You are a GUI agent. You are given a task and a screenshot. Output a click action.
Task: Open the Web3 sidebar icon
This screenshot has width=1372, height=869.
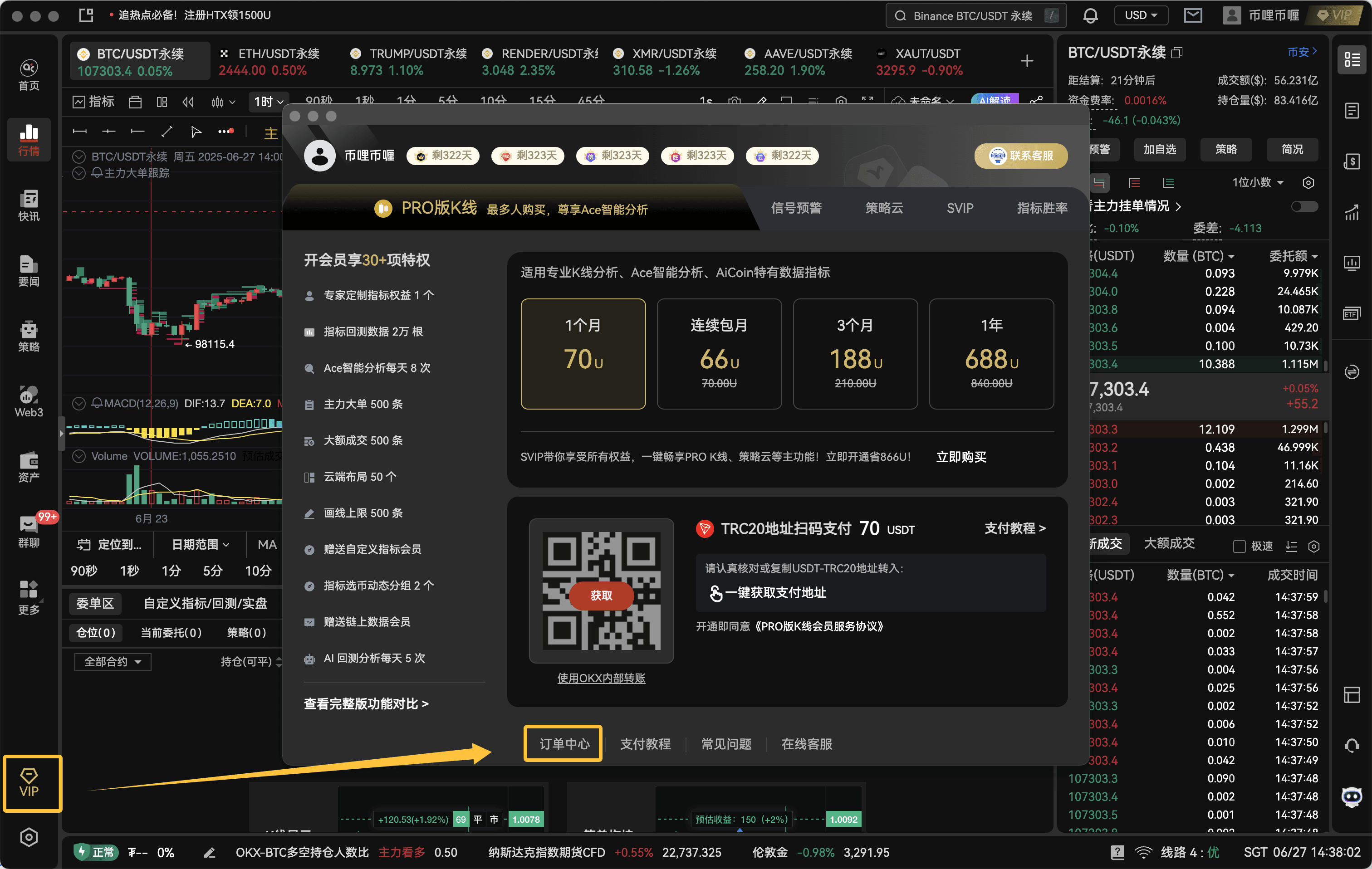pos(29,401)
